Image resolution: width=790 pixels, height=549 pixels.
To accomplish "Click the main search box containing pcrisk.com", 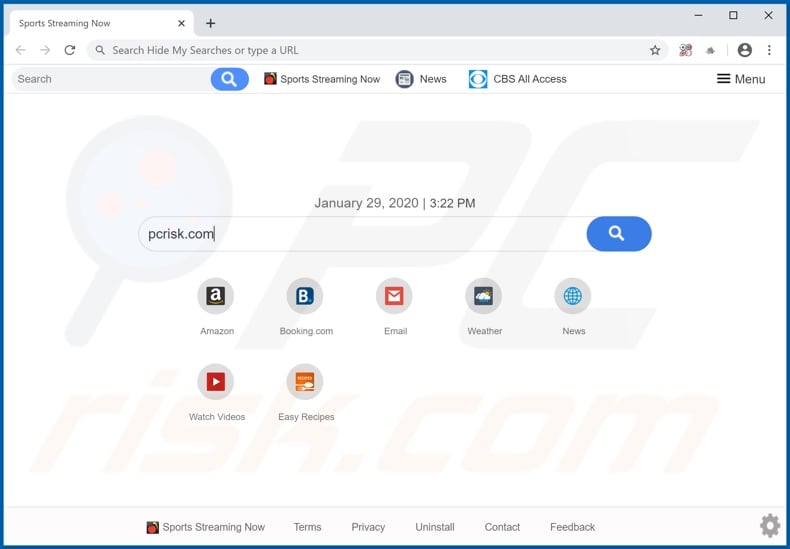I will click(363, 234).
